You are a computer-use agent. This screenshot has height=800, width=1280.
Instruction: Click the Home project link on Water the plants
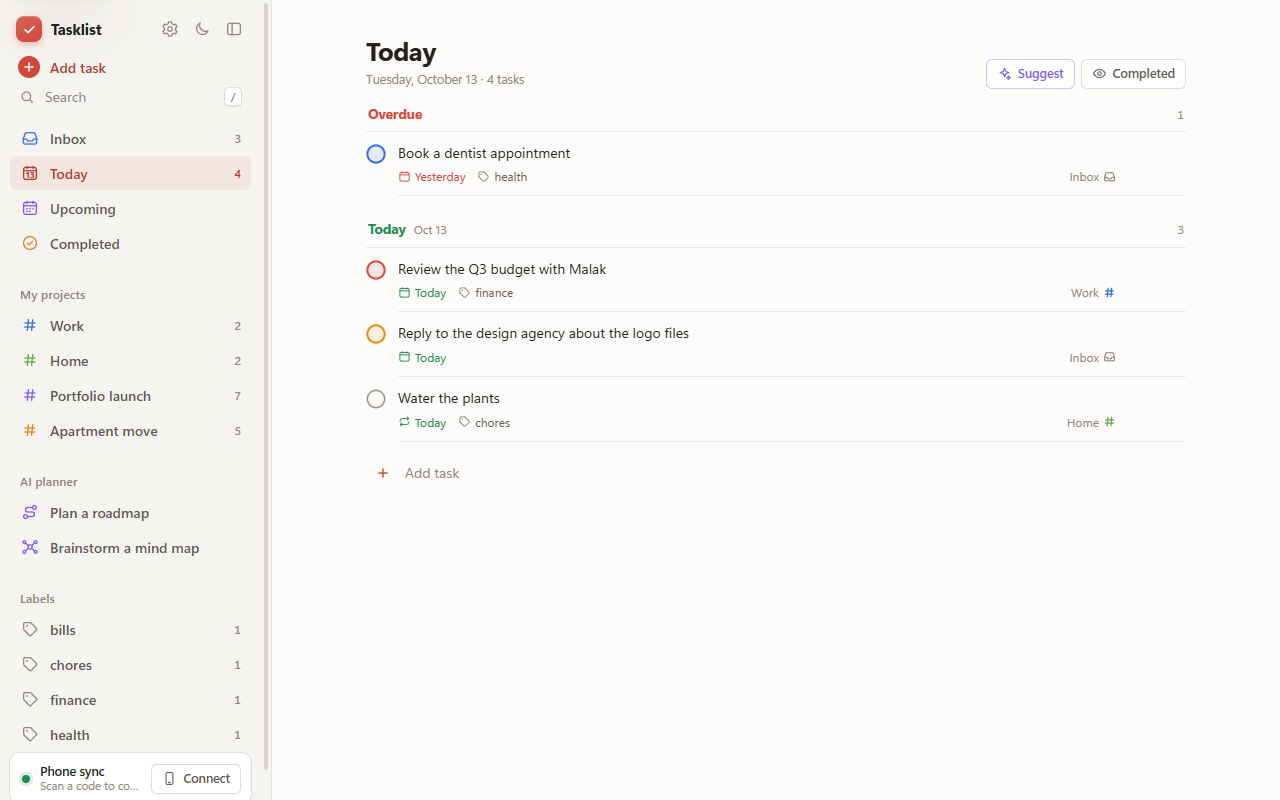click(x=1091, y=423)
